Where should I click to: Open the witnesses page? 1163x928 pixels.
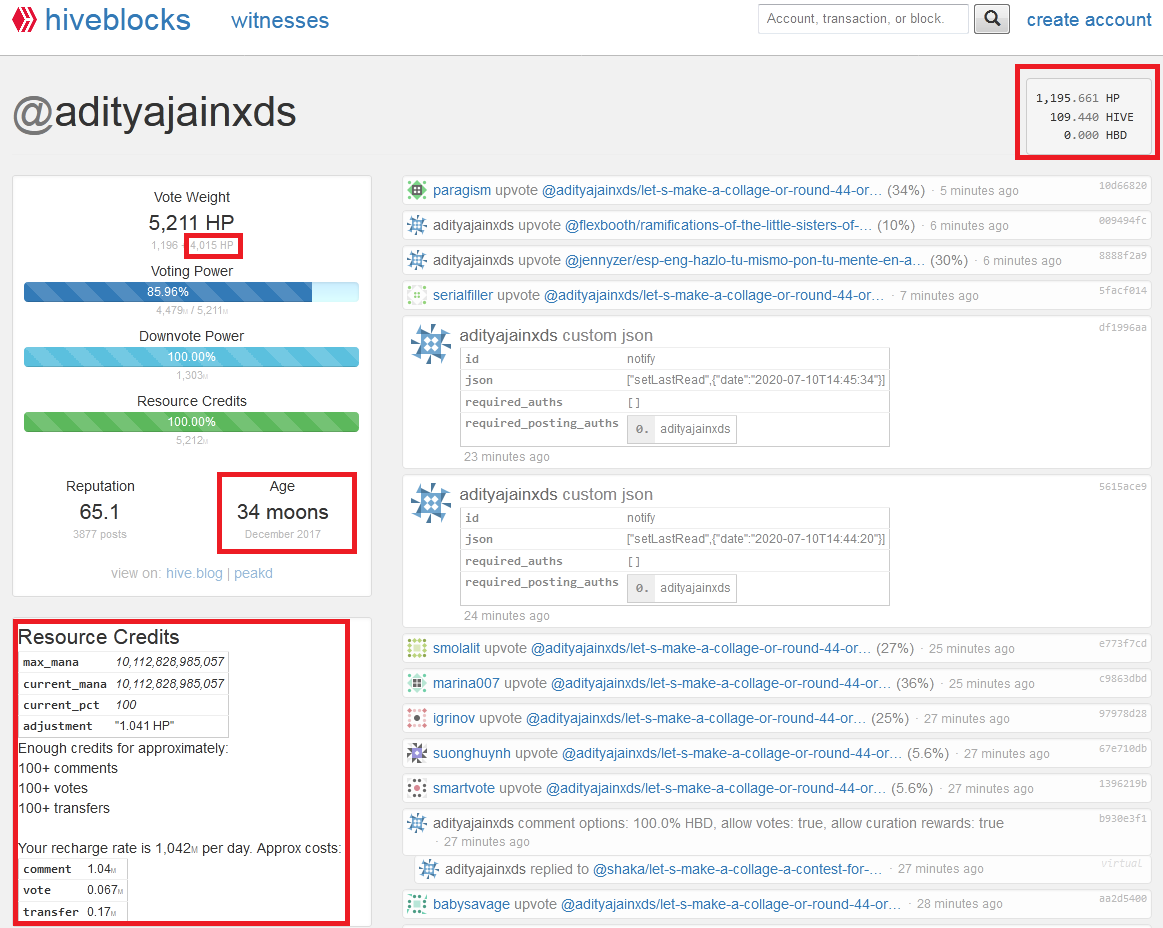coord(279,19)
